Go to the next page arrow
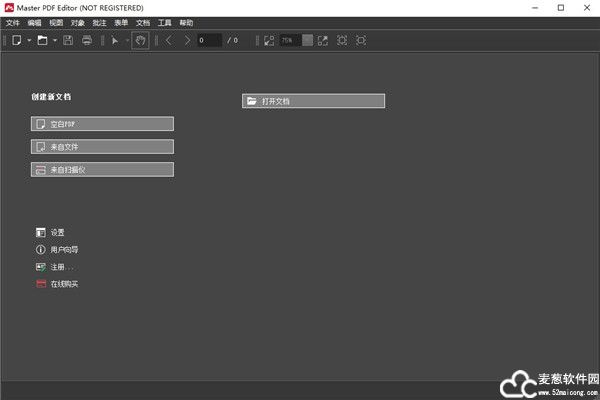600x400 pixels. (x=187, y=40)
